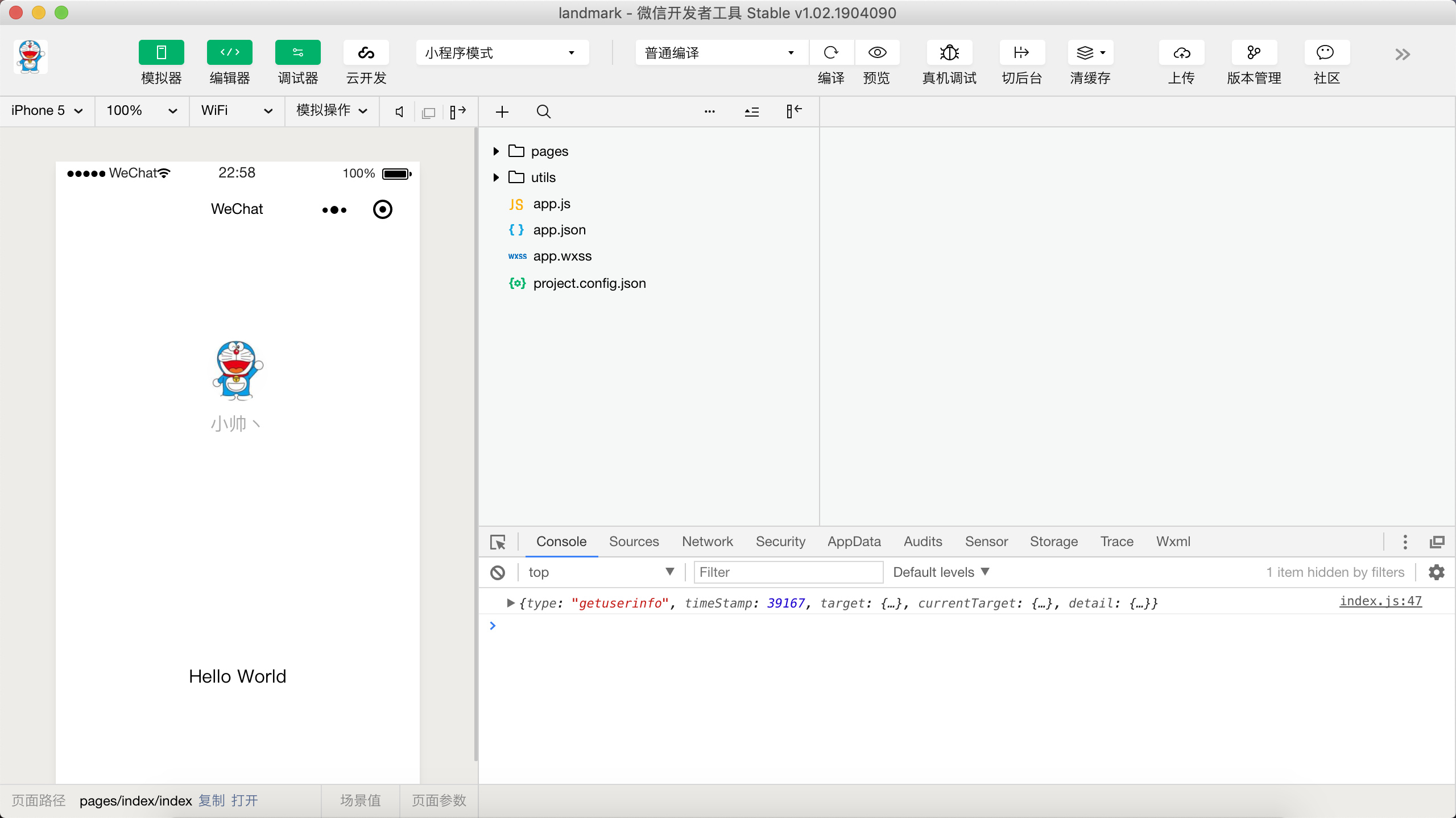The width and height of the screenshot is (1456, 818).
Task: Open version management icon
Action: click(1254, 53)
